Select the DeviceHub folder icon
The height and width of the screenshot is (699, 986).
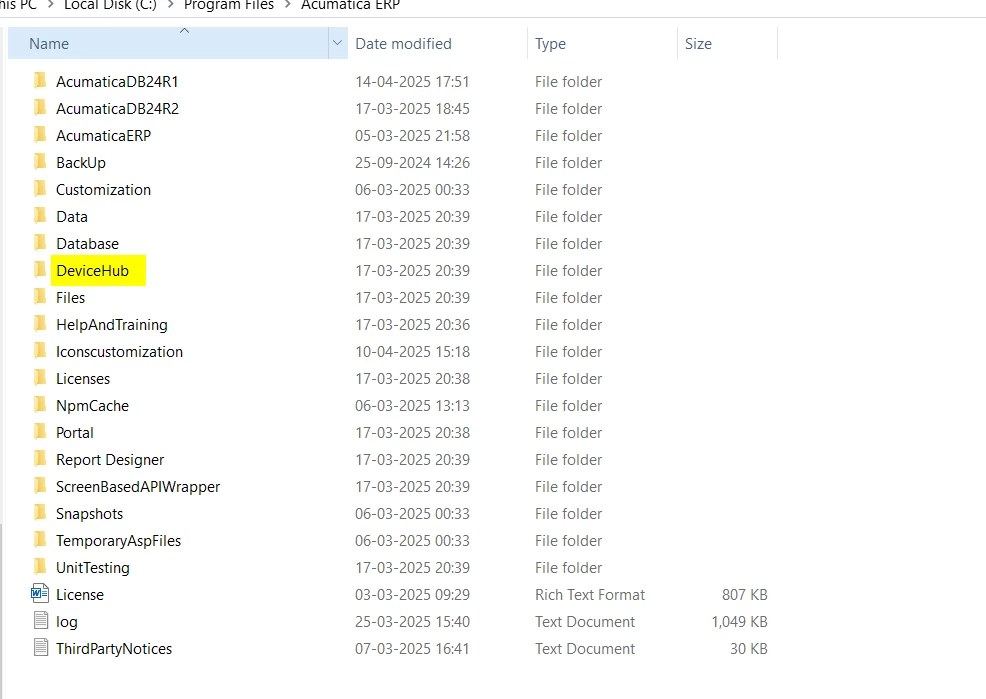point(40,270)
